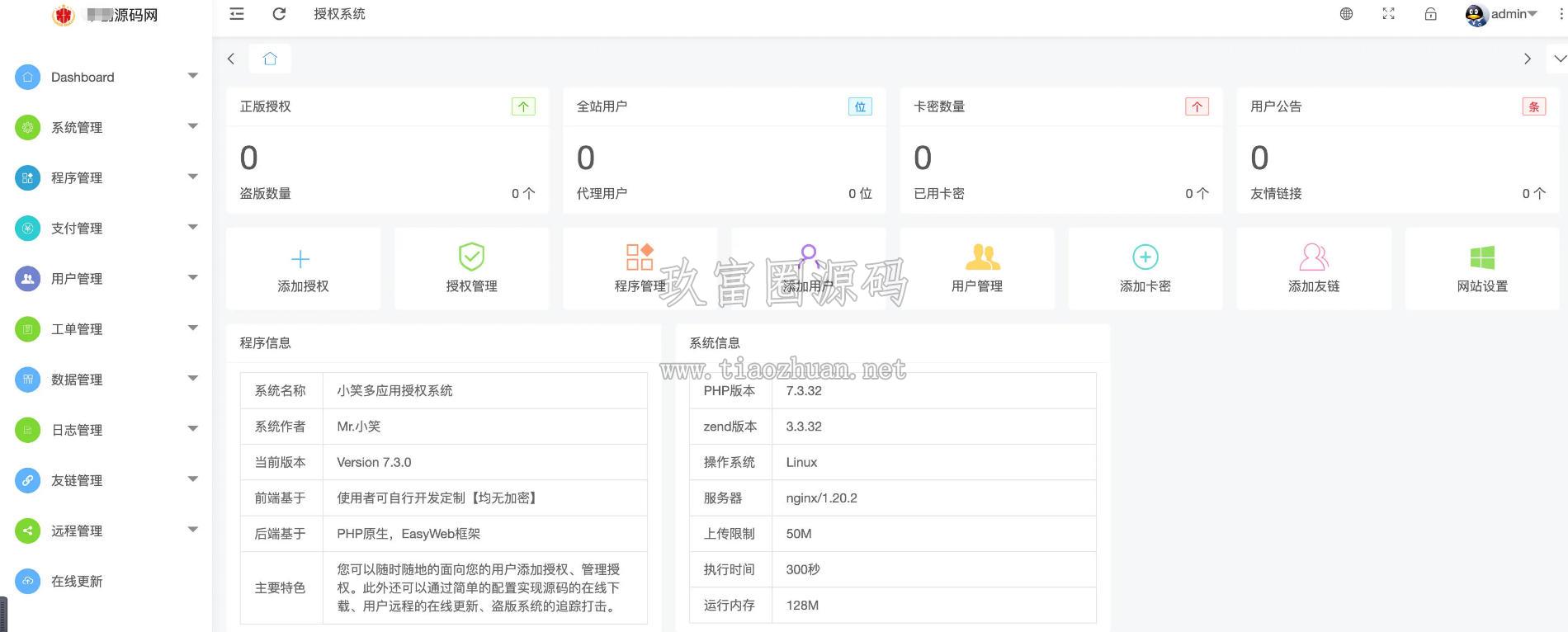The image size is (1568, 632).
Task: Open the 在线更新 menu item
Action: pos(106,580)
